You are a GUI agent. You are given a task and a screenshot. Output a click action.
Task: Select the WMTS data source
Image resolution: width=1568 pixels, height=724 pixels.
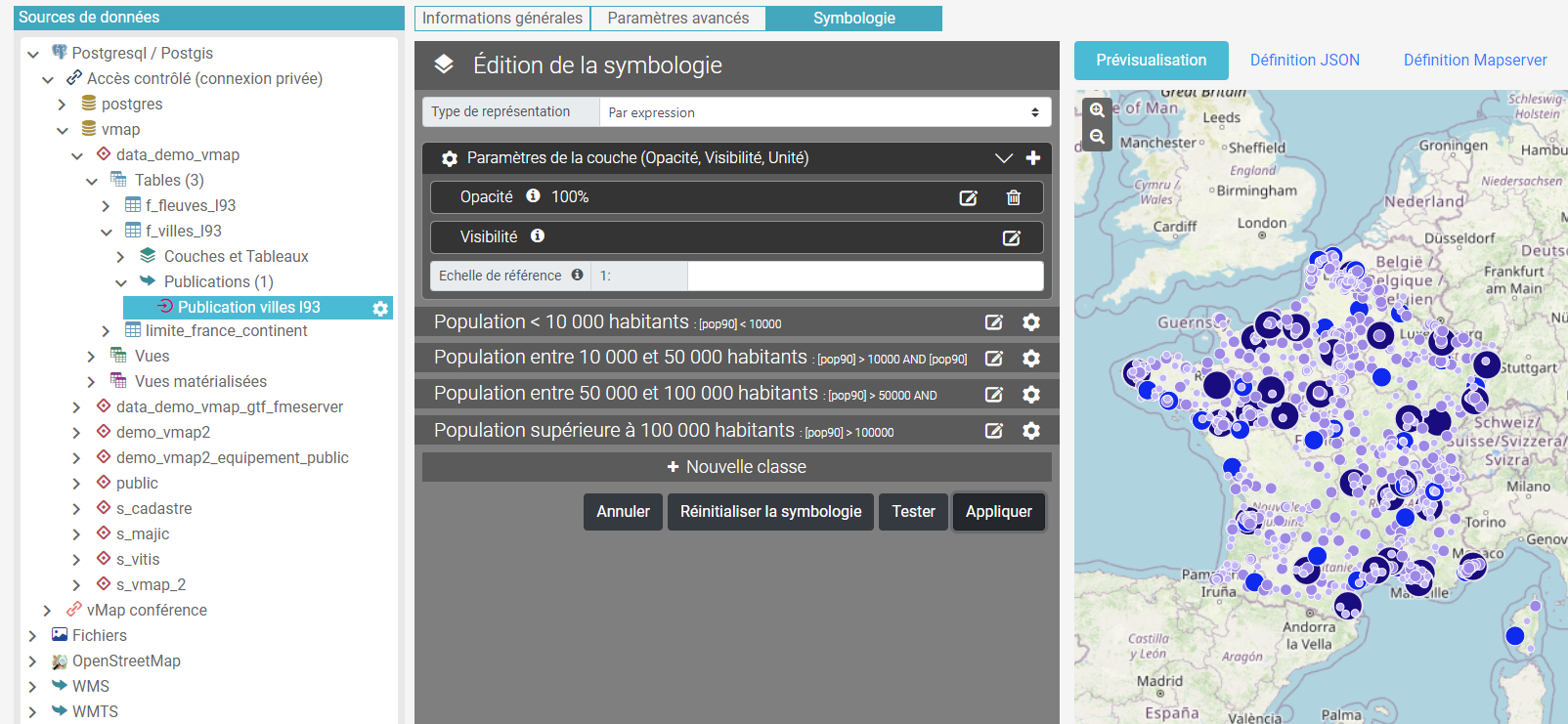95,712
